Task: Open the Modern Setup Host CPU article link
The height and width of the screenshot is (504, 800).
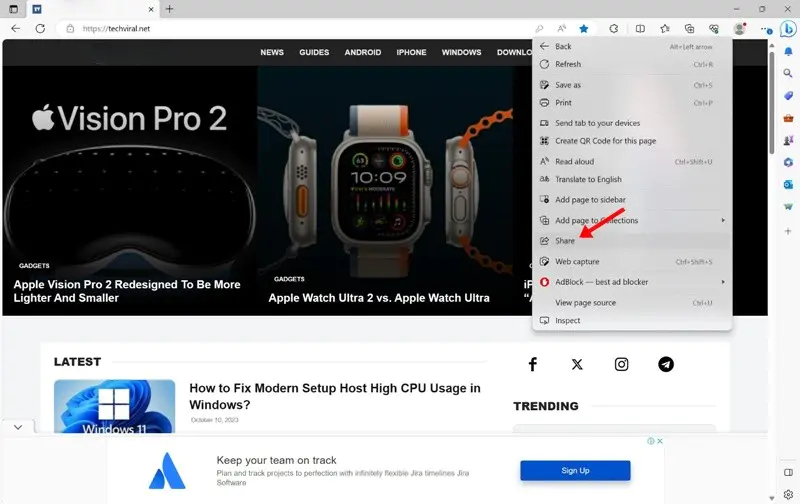Action: (x=335, y=396)
